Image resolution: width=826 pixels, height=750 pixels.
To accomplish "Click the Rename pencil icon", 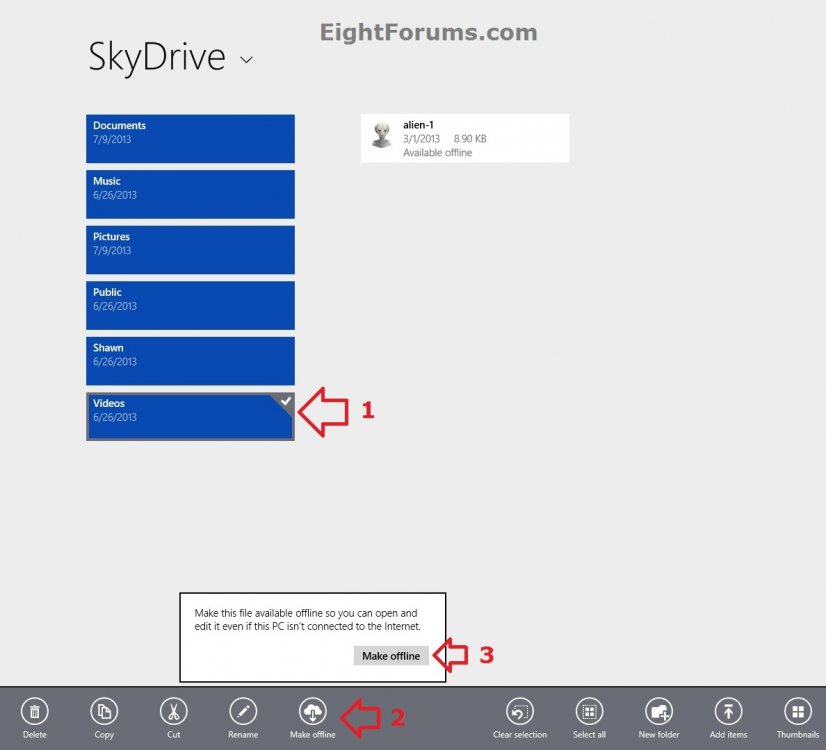I will coord(243,712).
